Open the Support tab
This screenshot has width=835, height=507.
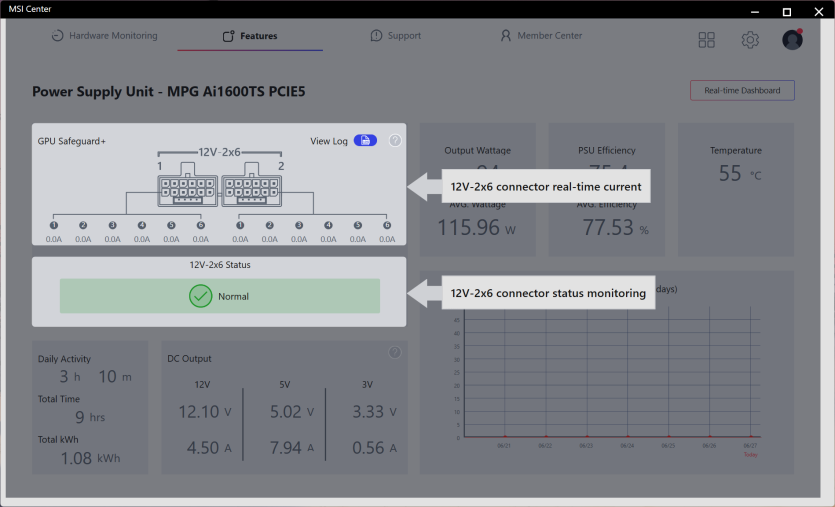396,36
